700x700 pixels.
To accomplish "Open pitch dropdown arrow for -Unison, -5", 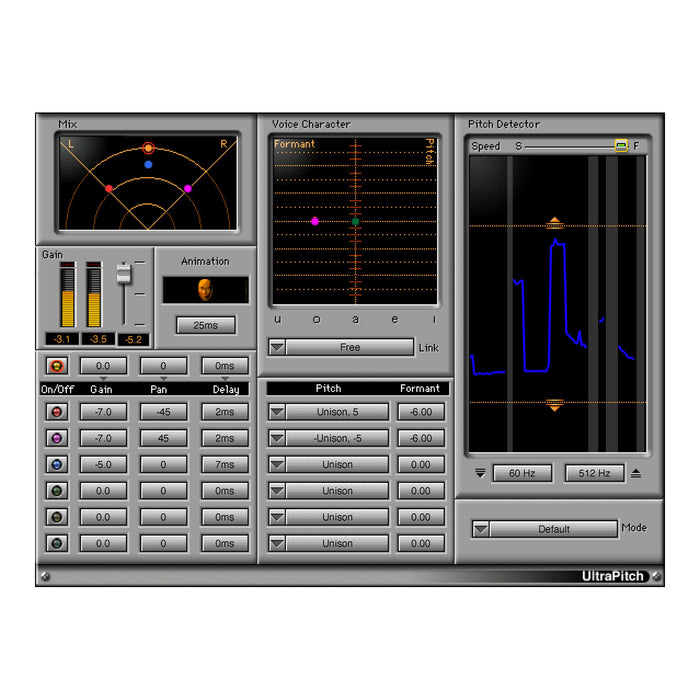I will (277, 438).
